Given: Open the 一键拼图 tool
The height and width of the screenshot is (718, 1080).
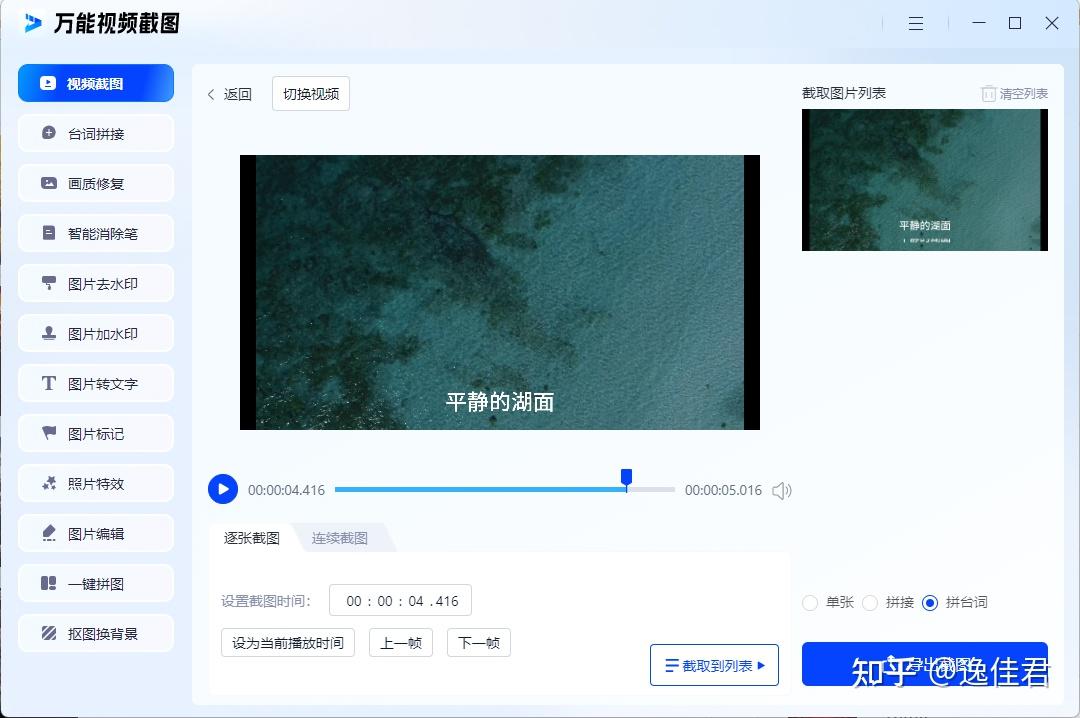Looking at the screenshot, I should [x=95, y=583].
